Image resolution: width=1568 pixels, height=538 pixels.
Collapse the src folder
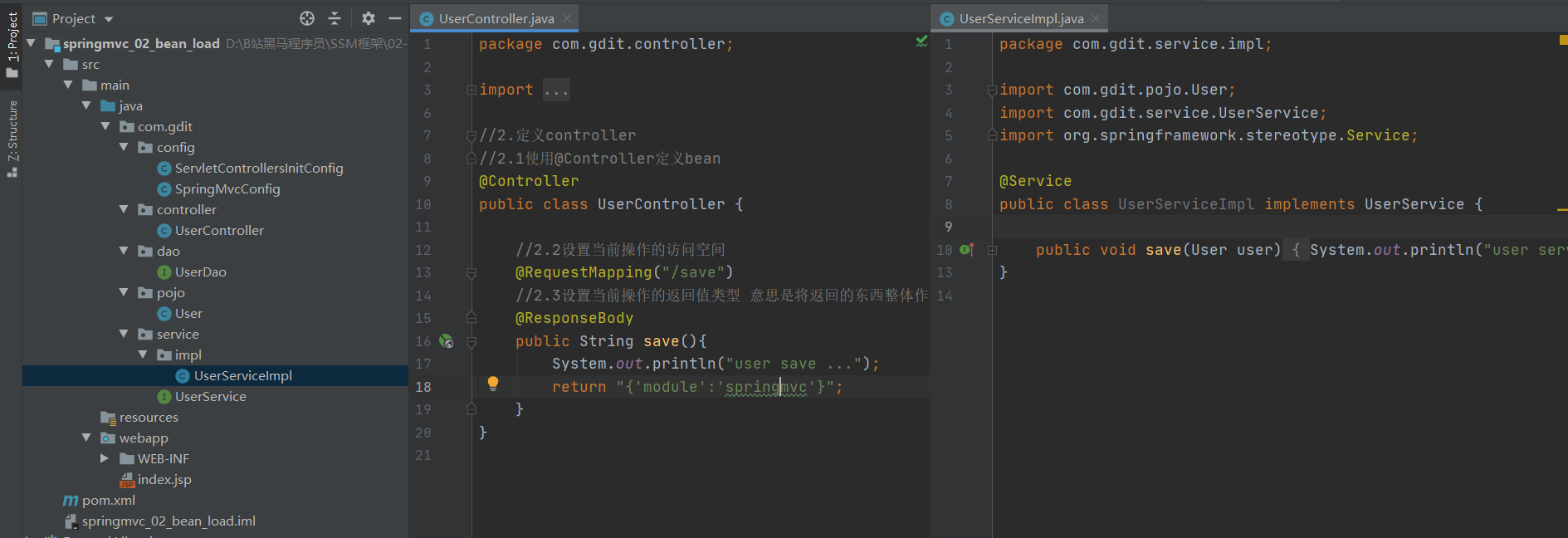point(49,64)
